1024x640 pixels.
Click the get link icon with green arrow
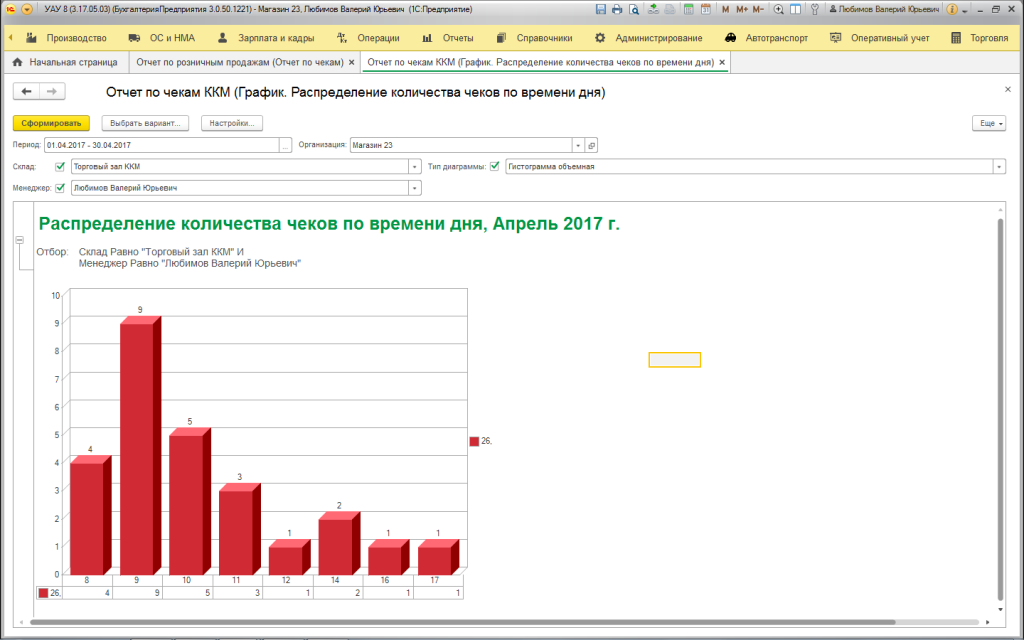coord(653,10)
